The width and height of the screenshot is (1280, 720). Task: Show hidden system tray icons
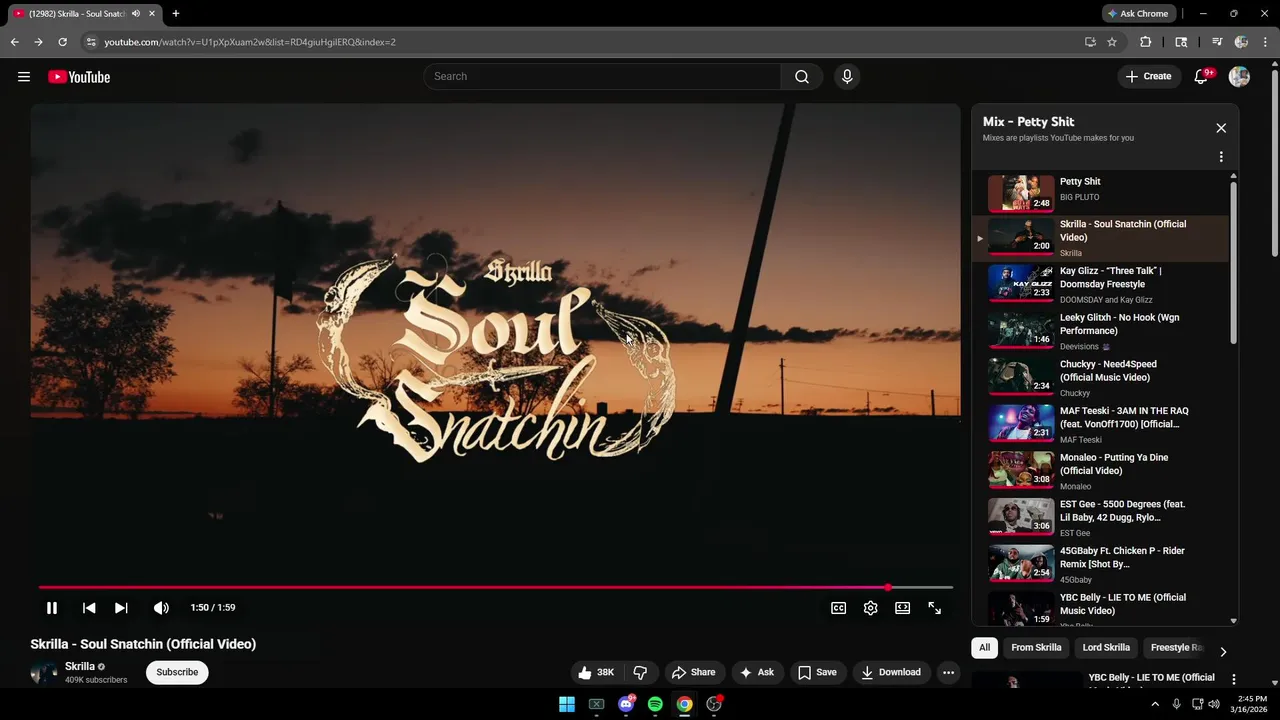click(x=1155, y=704)
